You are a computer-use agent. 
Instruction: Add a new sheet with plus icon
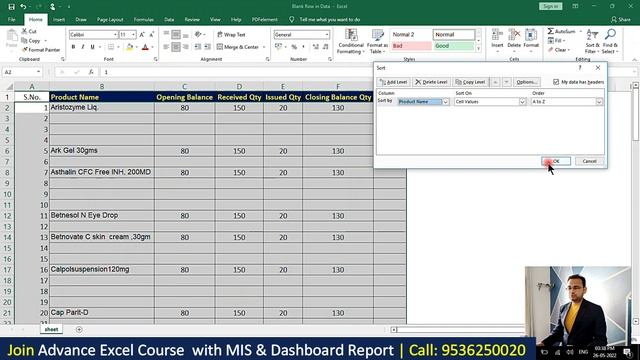tap(79, 329)
